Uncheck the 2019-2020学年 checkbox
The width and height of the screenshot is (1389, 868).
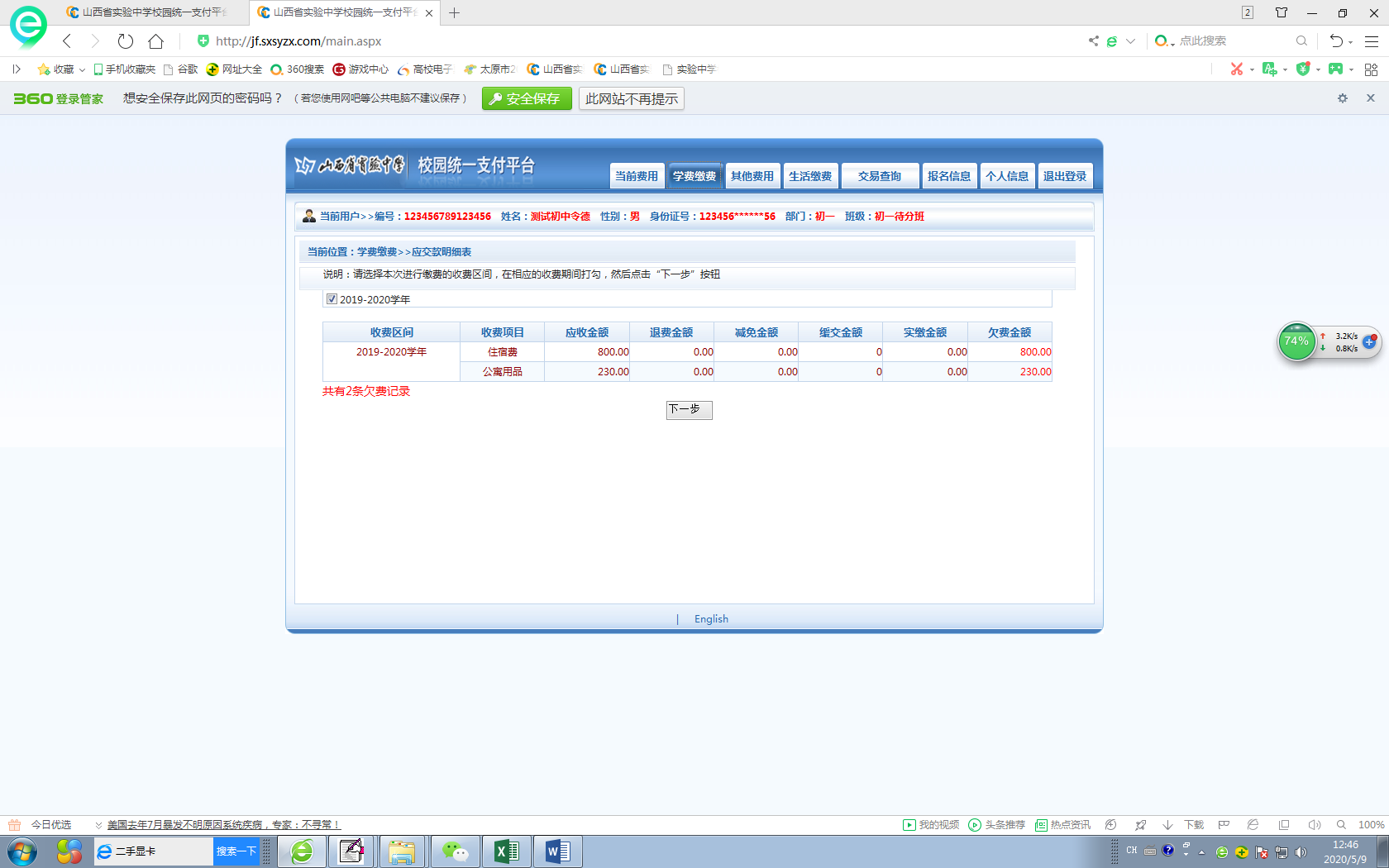point(332,299)
